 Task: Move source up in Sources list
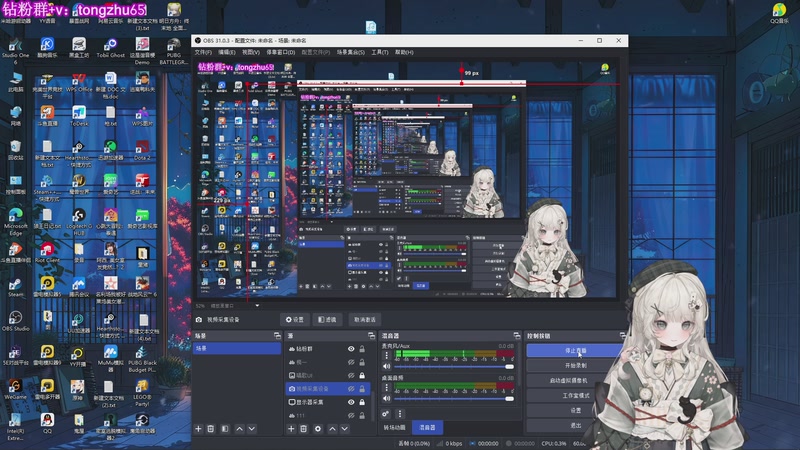point(332,429)
